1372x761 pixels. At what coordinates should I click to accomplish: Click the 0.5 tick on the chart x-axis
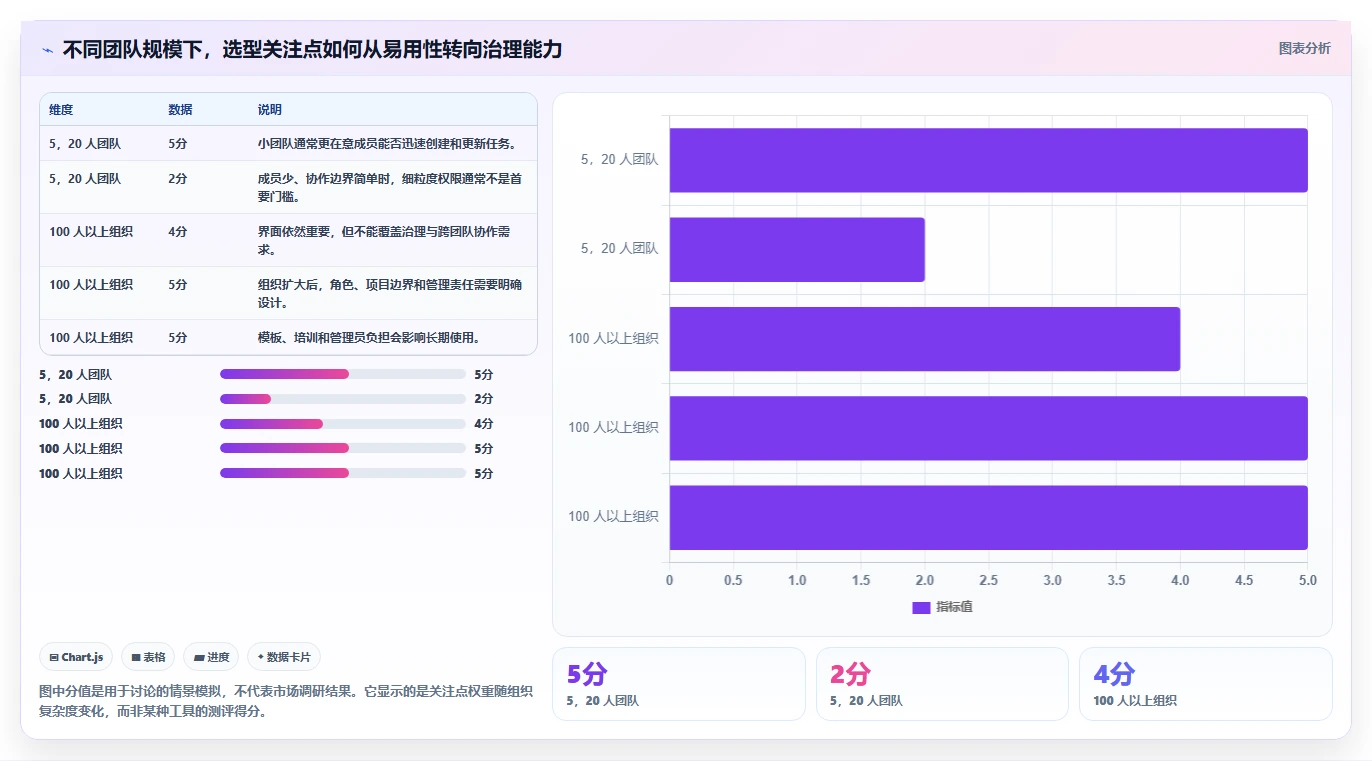coord(733,580)
